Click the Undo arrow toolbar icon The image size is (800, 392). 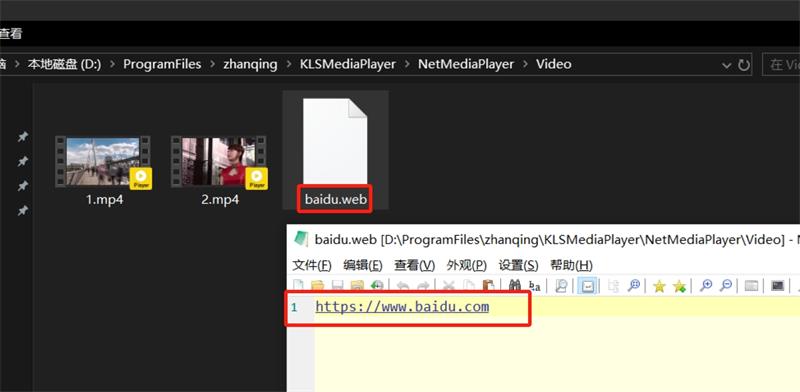403,286
